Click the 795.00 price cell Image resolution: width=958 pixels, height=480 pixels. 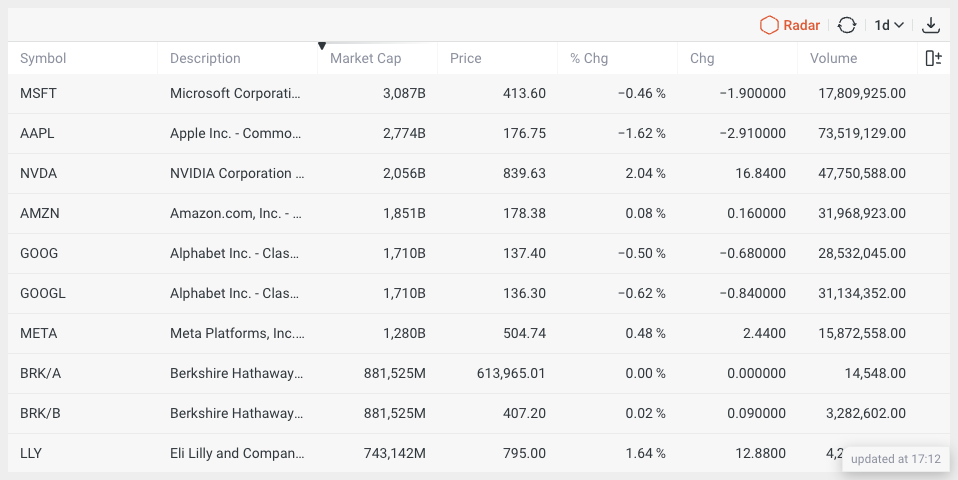click(524, 453)
